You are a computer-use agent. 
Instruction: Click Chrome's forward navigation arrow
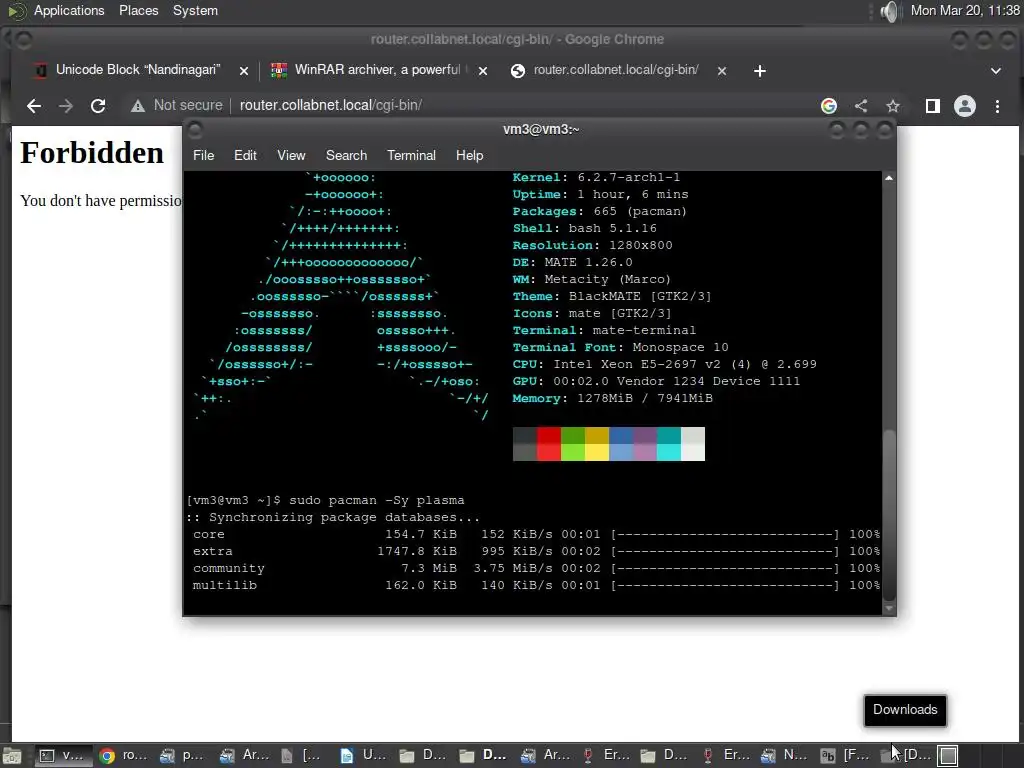coord(66,106)
